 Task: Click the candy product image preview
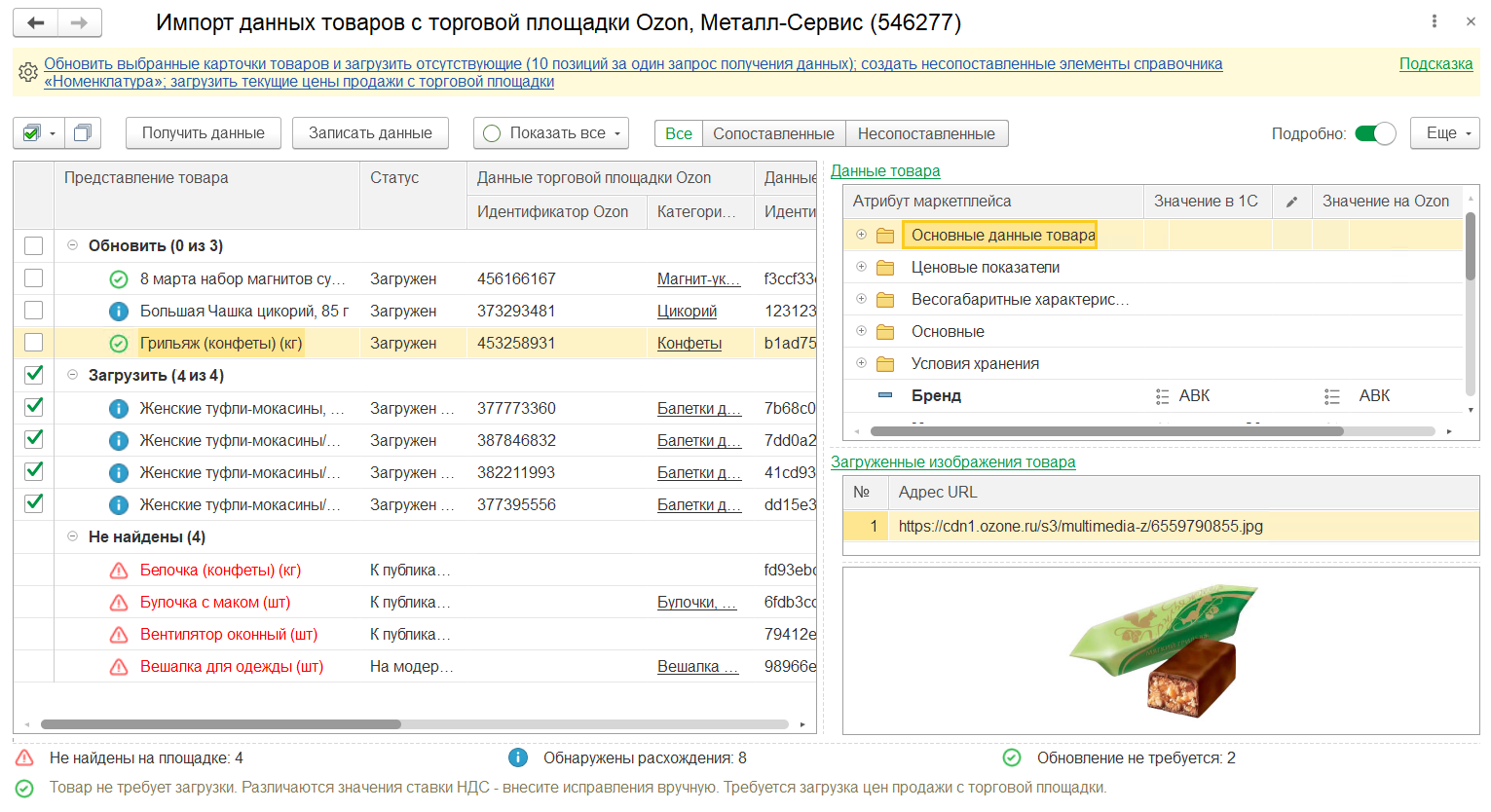(1161, 649)
